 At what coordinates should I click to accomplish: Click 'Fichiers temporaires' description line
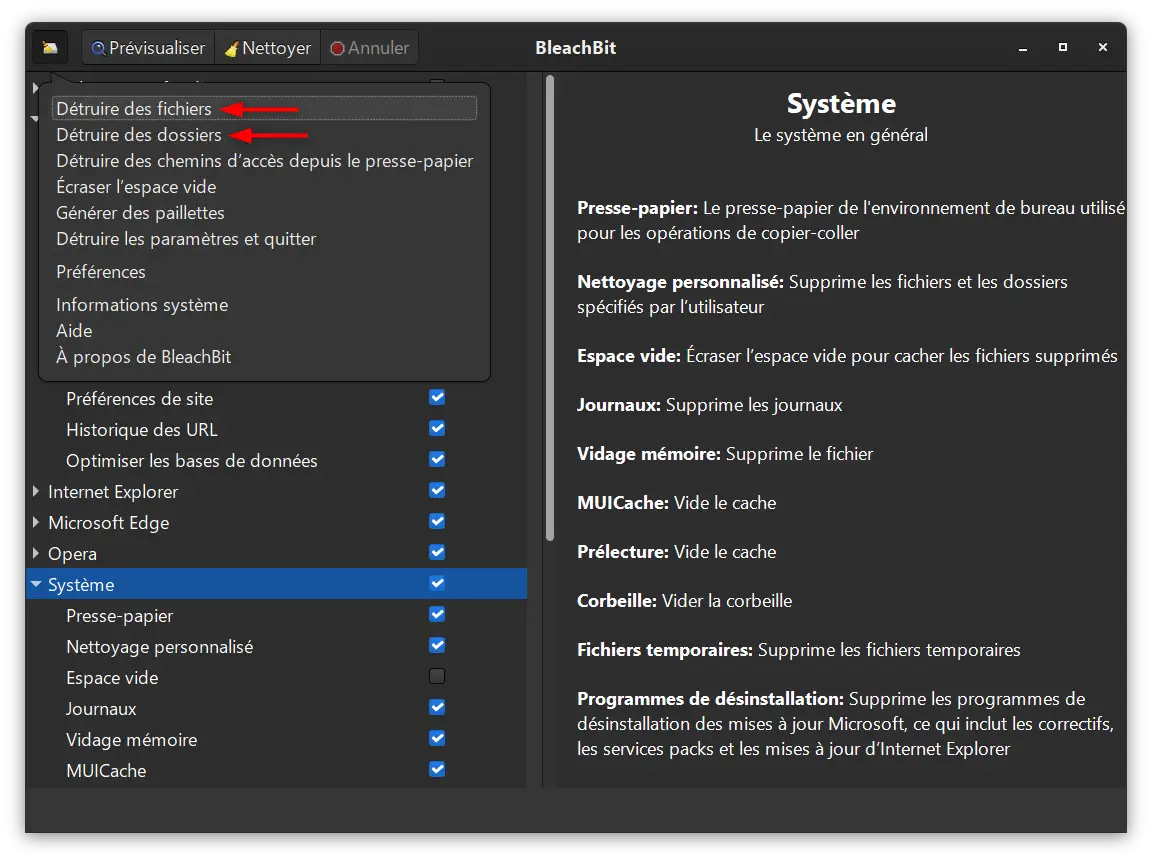[x=799, y=650]
